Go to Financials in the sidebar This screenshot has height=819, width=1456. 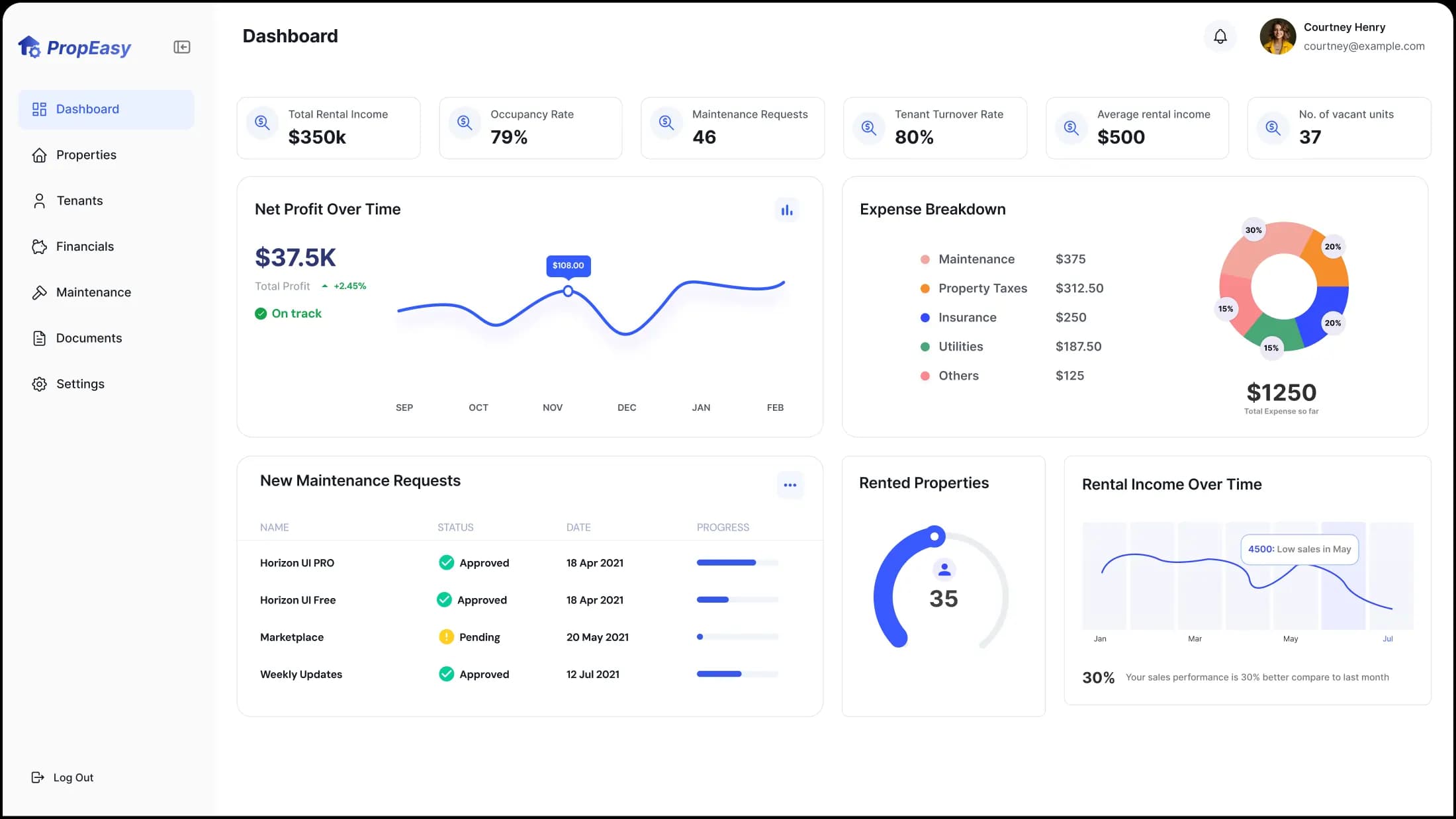click(85, 247)
